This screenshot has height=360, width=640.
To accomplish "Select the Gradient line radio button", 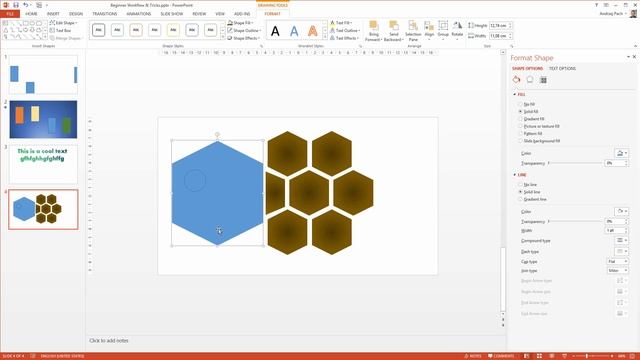I will (x=520, y=199).
